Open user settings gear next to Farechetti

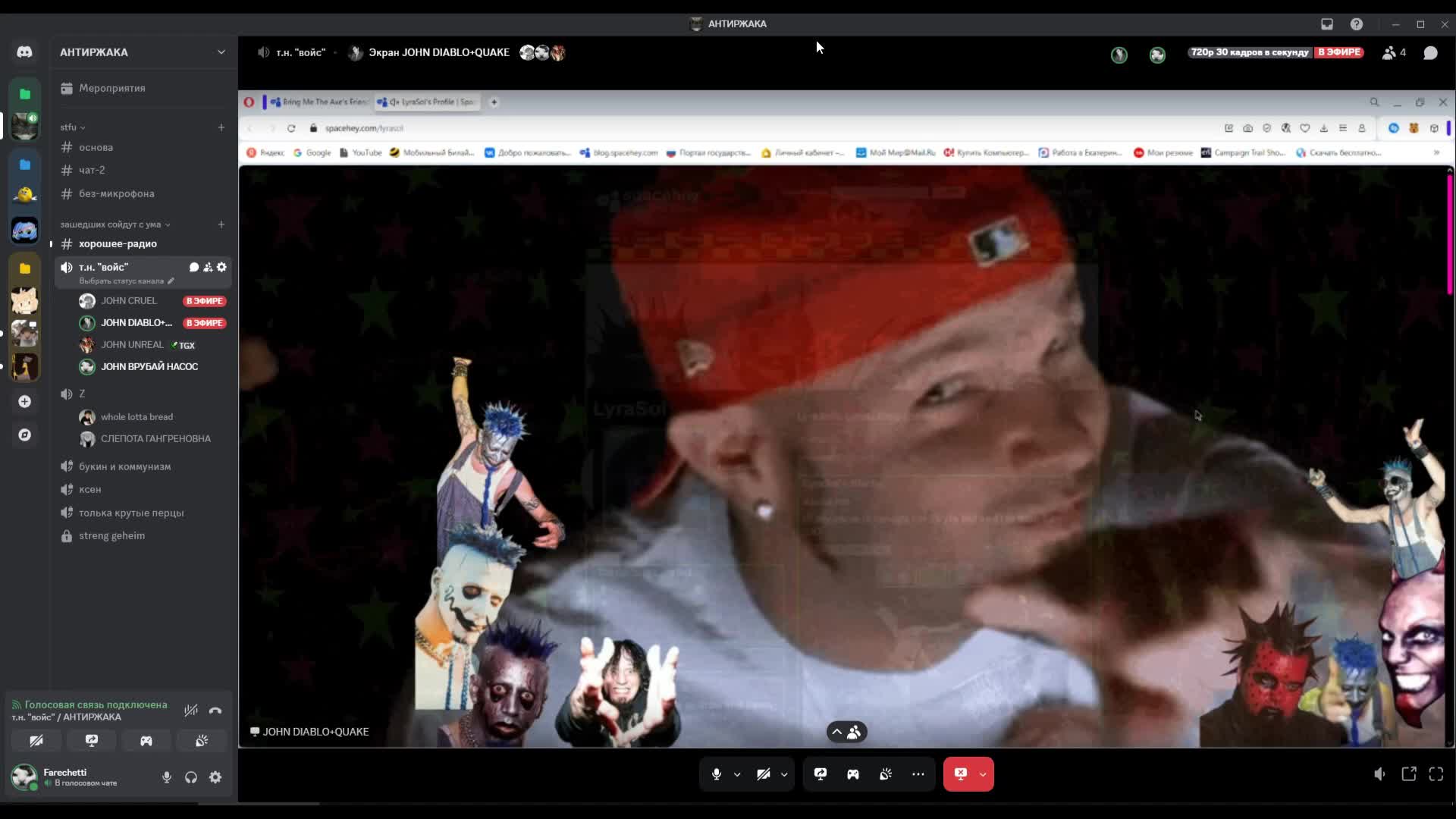coord(215,777)
